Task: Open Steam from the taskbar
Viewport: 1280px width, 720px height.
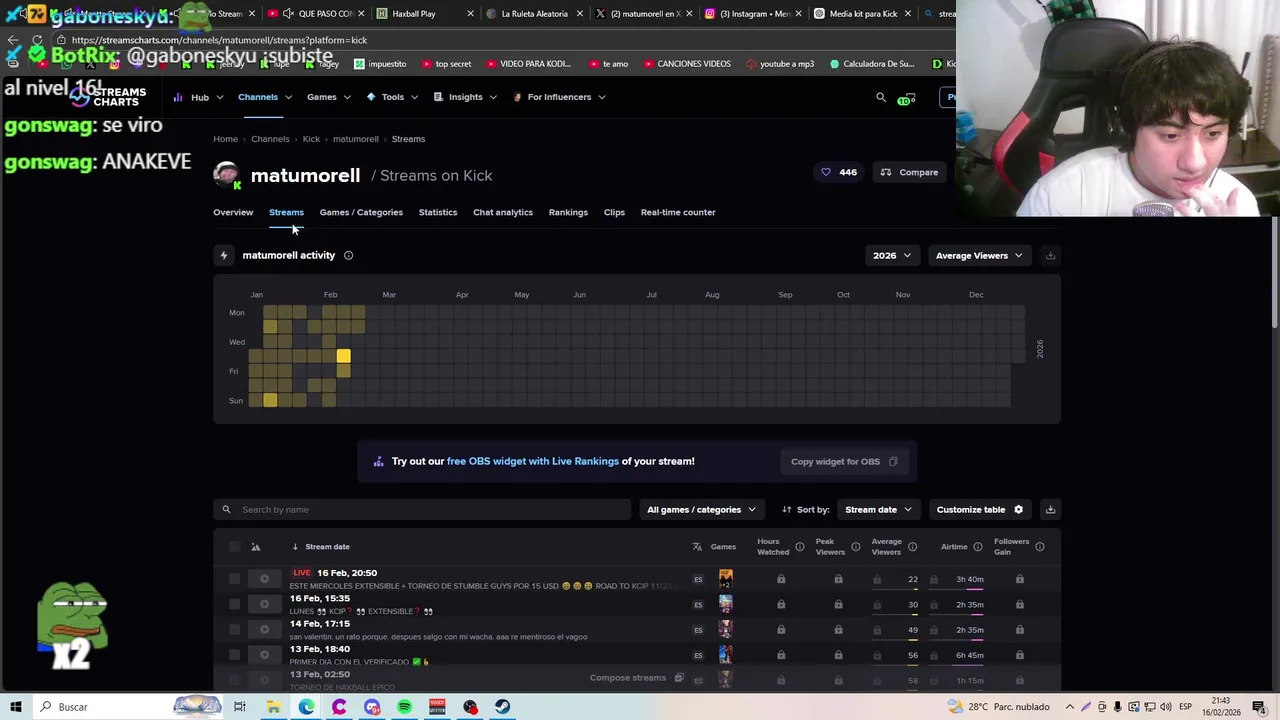Action: (503, 707)
